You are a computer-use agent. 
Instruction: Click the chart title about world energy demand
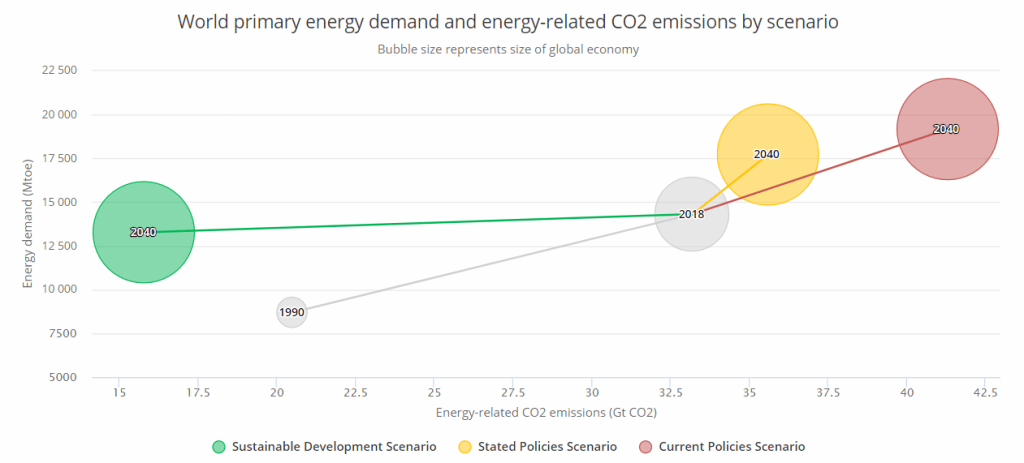[x=508, y=22]
